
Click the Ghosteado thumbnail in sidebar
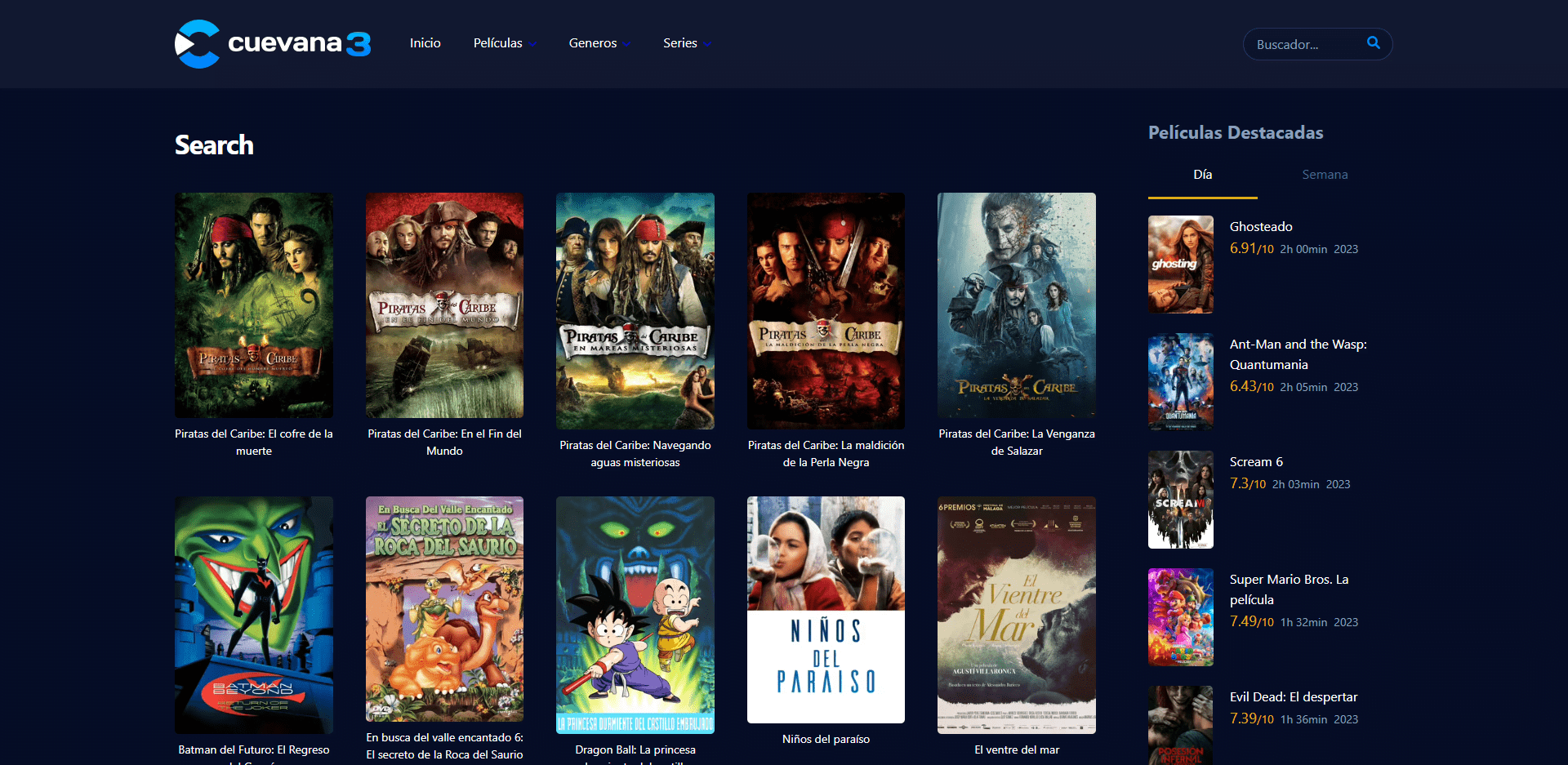(x=1181, y=265)
